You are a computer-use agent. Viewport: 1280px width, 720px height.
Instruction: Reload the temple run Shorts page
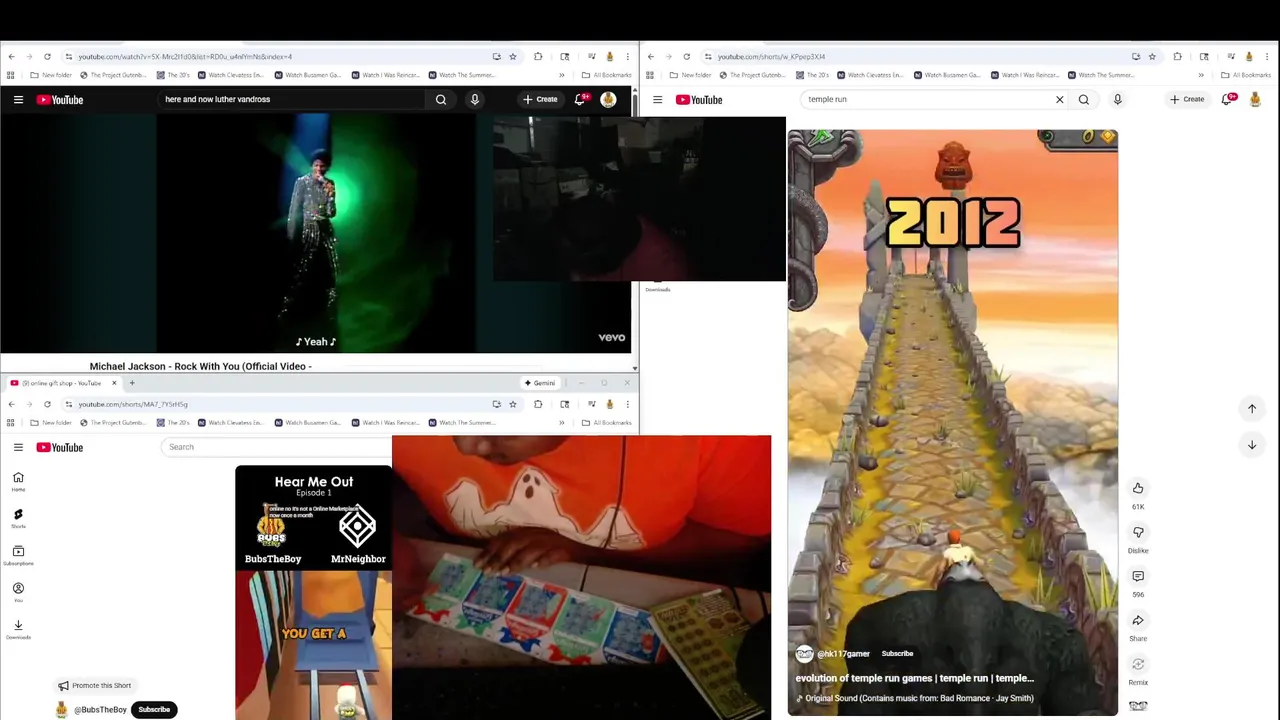686,56
